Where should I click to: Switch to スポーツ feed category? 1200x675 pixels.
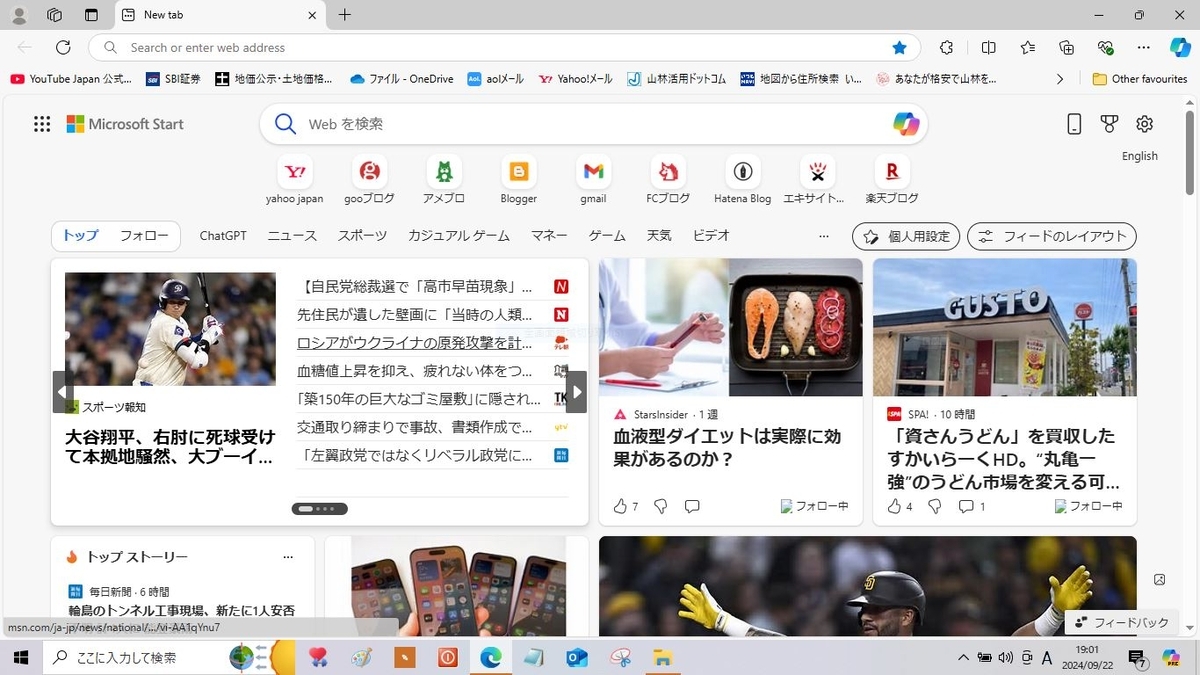pyautogui.click(x=362, y=236)
